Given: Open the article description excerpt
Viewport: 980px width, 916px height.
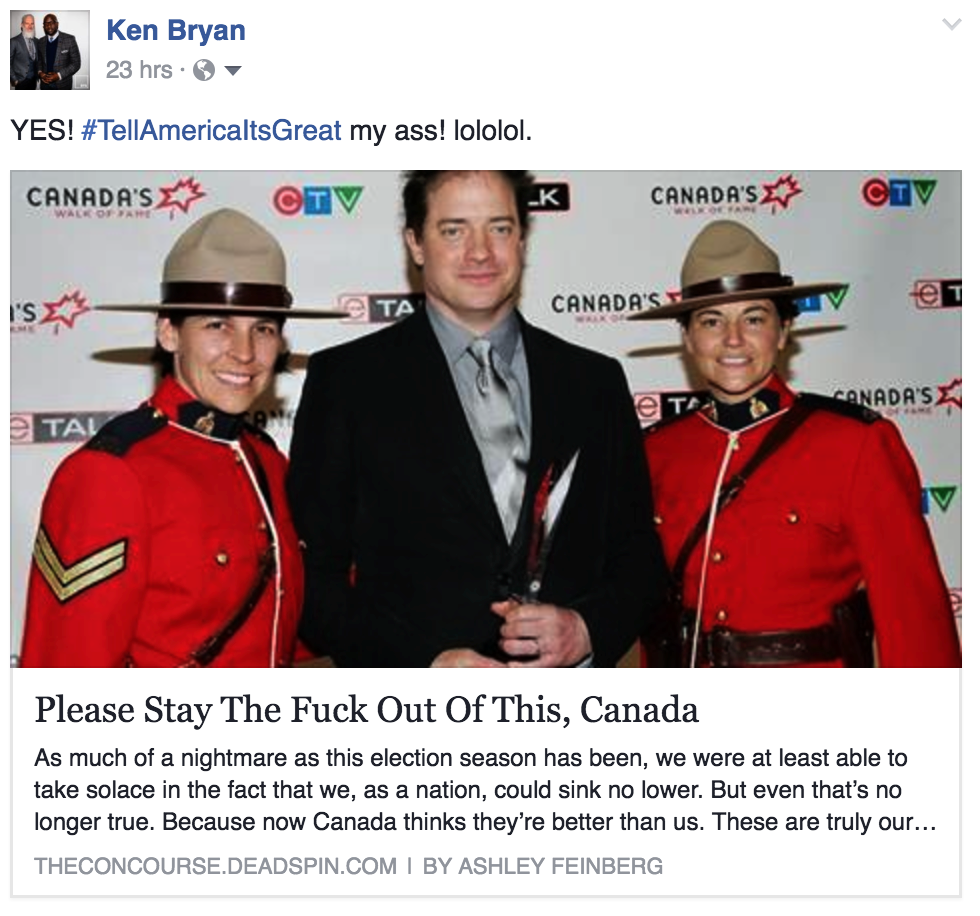Looking at the screenshot, I should [485, 790].
